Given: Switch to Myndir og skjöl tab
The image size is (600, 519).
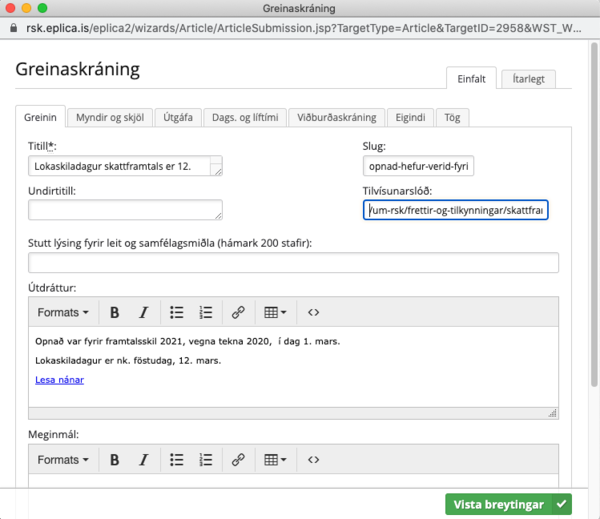Looking at the screenshot, I should [x=110, y=117].
